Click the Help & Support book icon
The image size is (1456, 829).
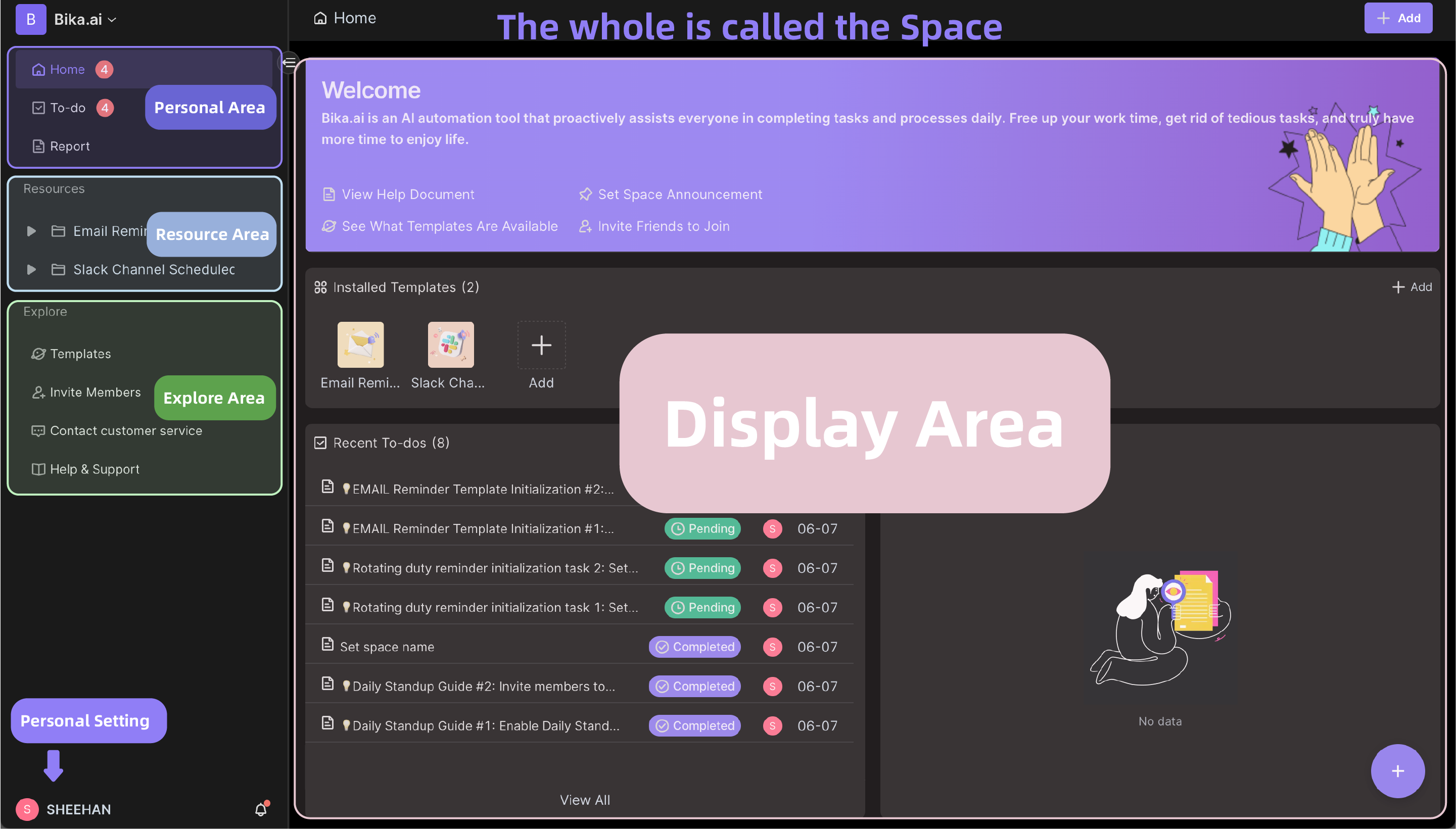(38, 469)
